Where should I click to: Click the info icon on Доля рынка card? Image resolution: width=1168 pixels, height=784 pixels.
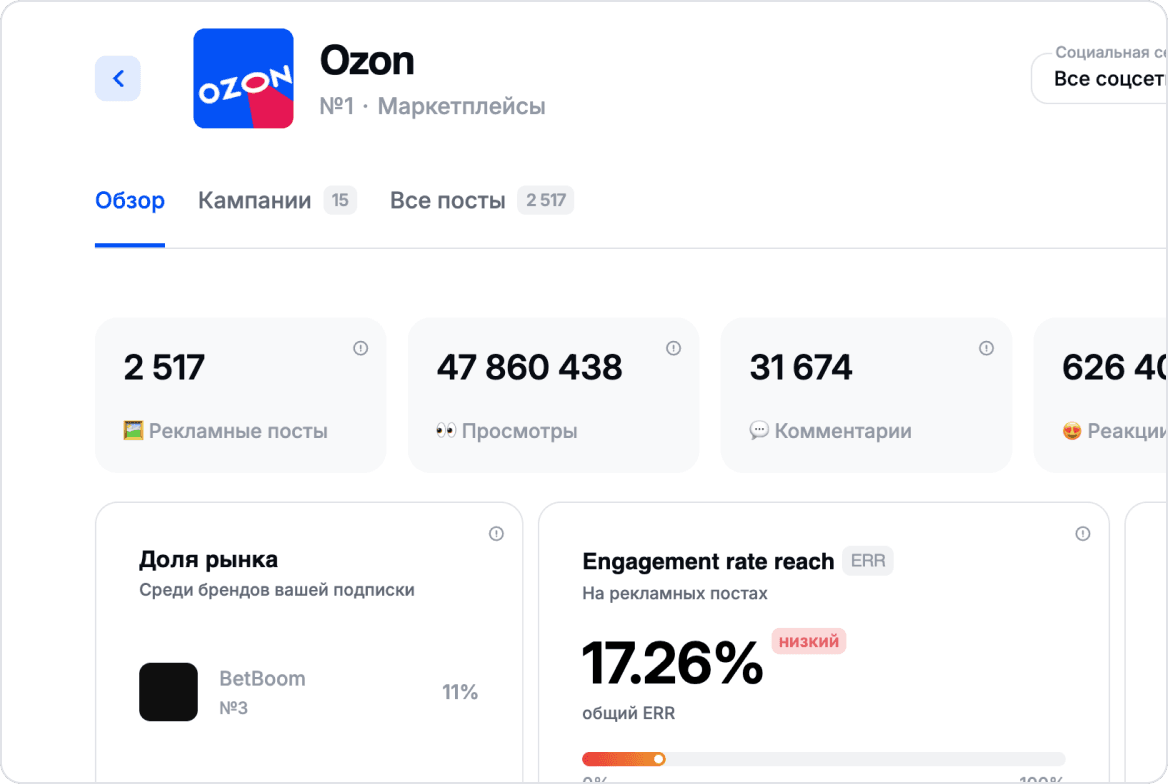496,534
